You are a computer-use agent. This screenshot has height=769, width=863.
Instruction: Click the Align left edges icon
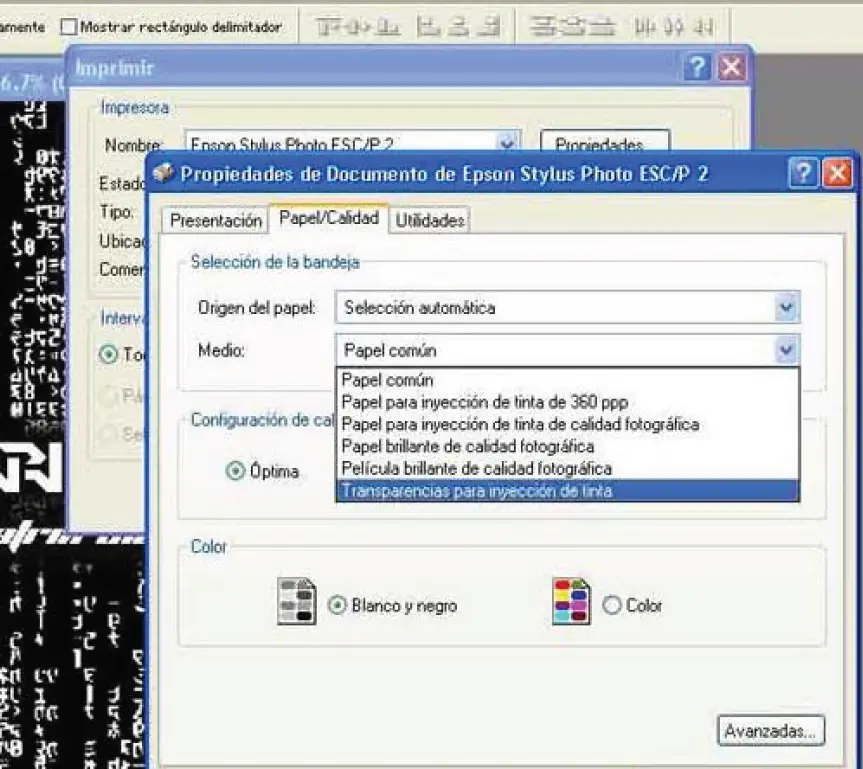point(429,26)
